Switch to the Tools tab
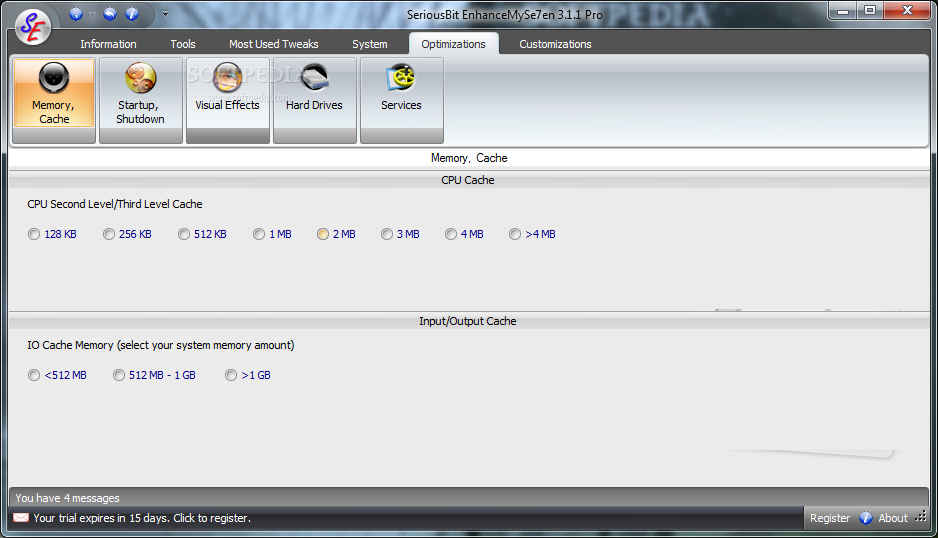The height and width of the screenshot is (538, 938). tap(183, 44)
